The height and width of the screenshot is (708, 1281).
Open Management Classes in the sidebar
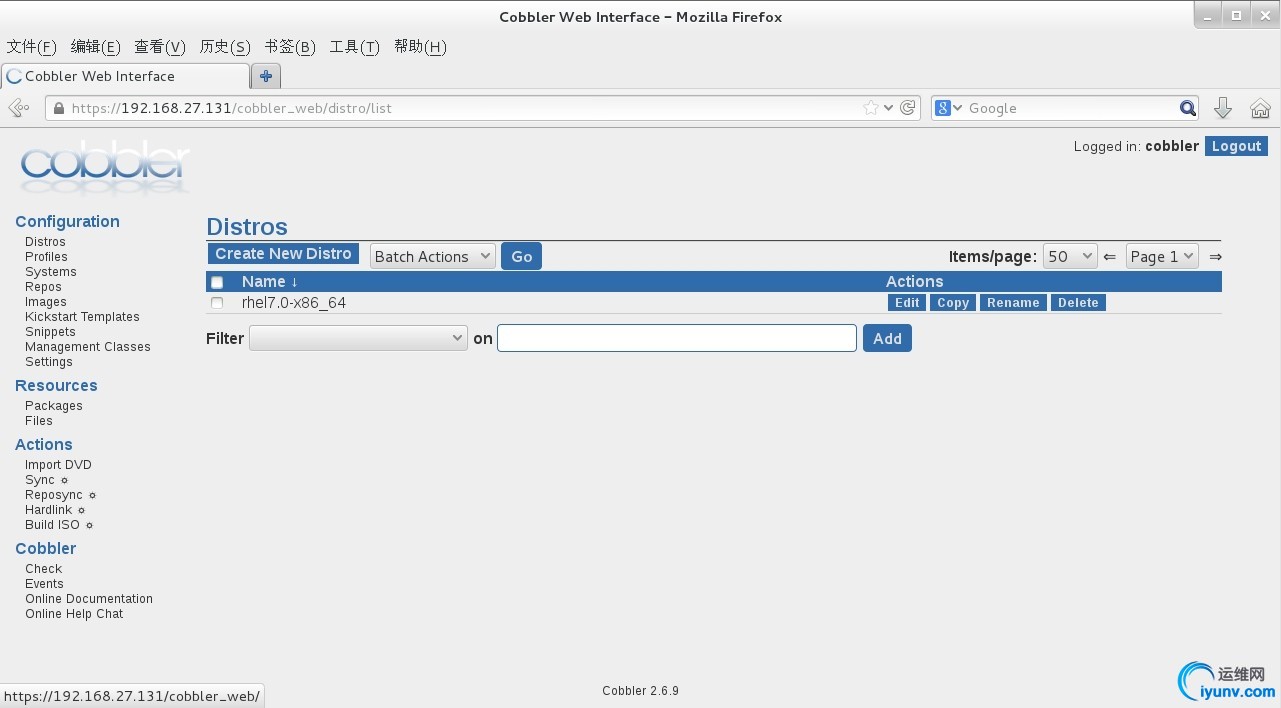tap(88, 347)
